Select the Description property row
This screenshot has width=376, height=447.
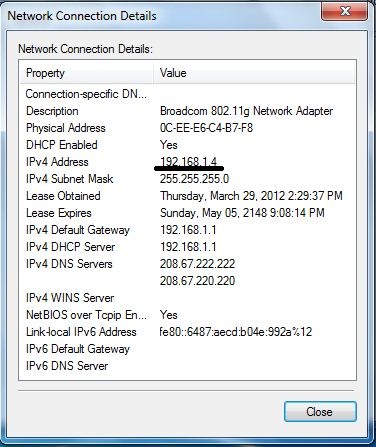coord(187,111)
